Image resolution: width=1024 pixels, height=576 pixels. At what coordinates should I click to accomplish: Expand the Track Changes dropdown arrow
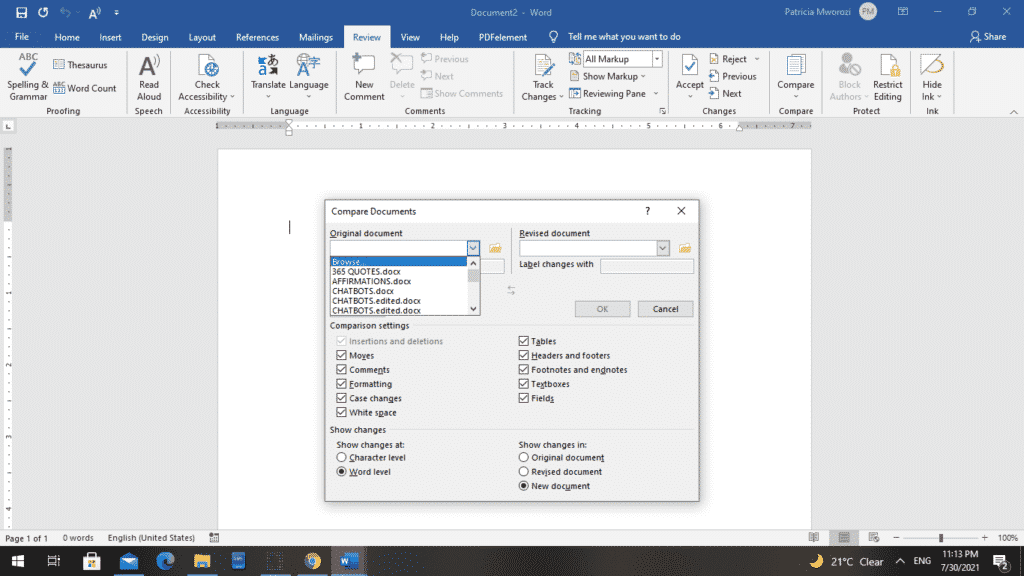pyautogui.click(x=561, y=97)
